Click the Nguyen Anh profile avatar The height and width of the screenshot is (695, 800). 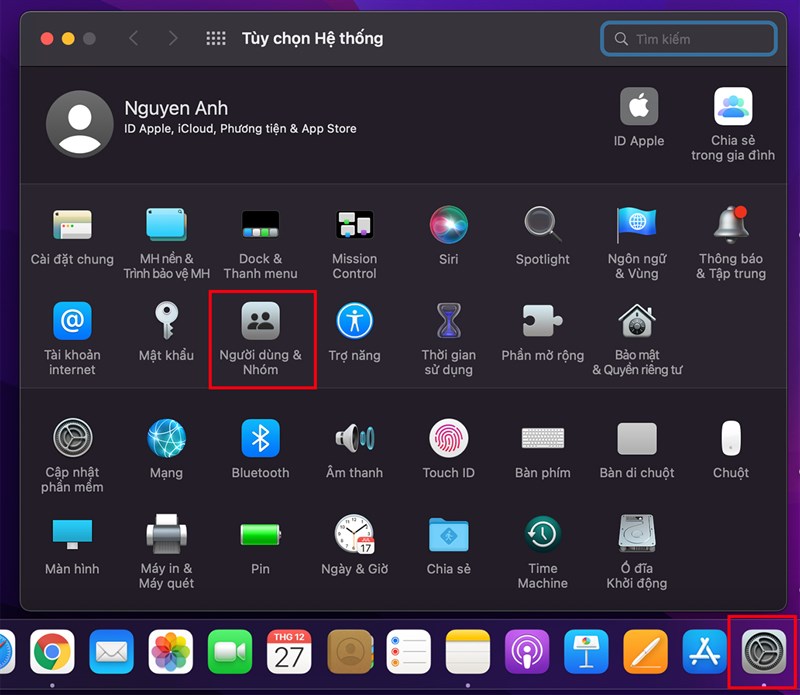point(79,124)
